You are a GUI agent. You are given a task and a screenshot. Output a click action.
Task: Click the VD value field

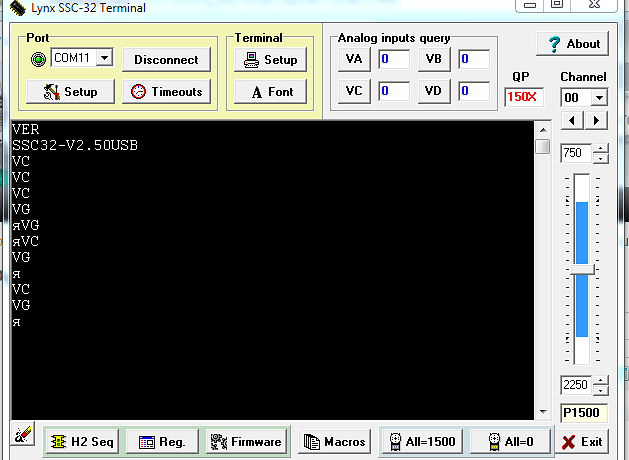click(x=474, y=91)
